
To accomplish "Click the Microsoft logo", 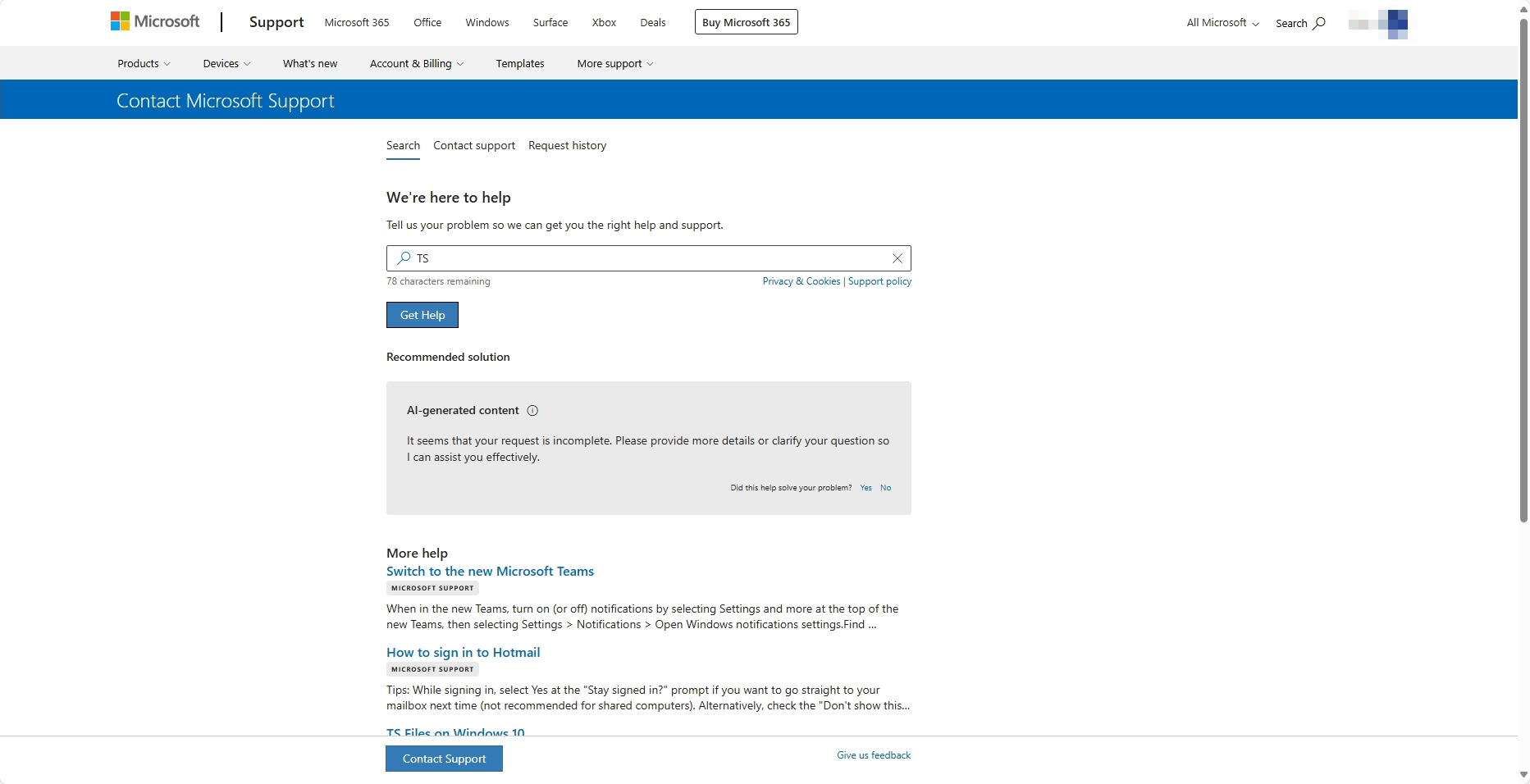I will coord(155,22).
